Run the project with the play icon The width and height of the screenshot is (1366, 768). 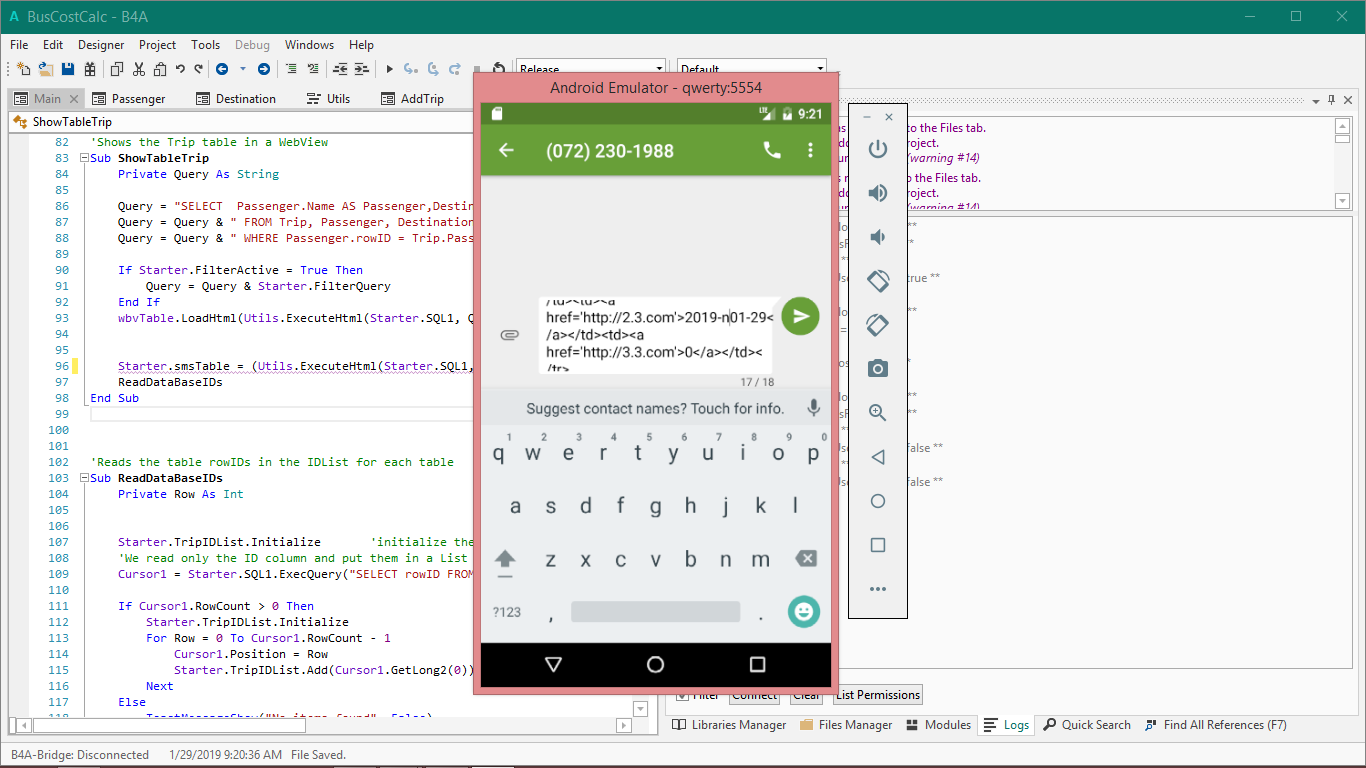tap(389, 69)
